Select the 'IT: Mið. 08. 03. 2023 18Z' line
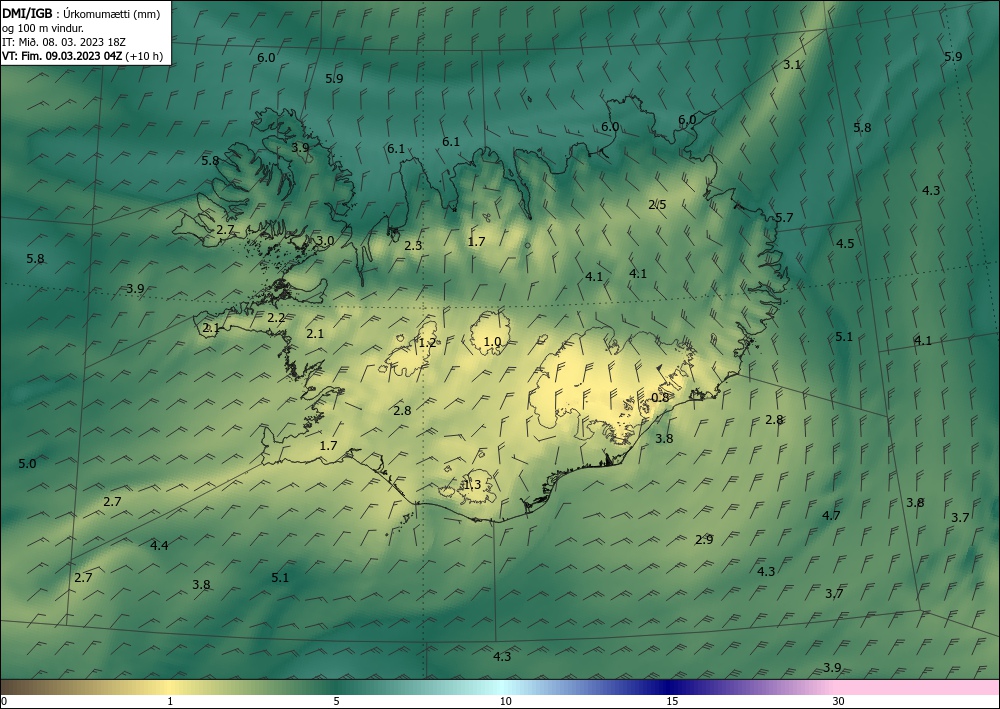The width and height of the screenshot is (1000, 709). pyautogui.click(x=64, y=42)
